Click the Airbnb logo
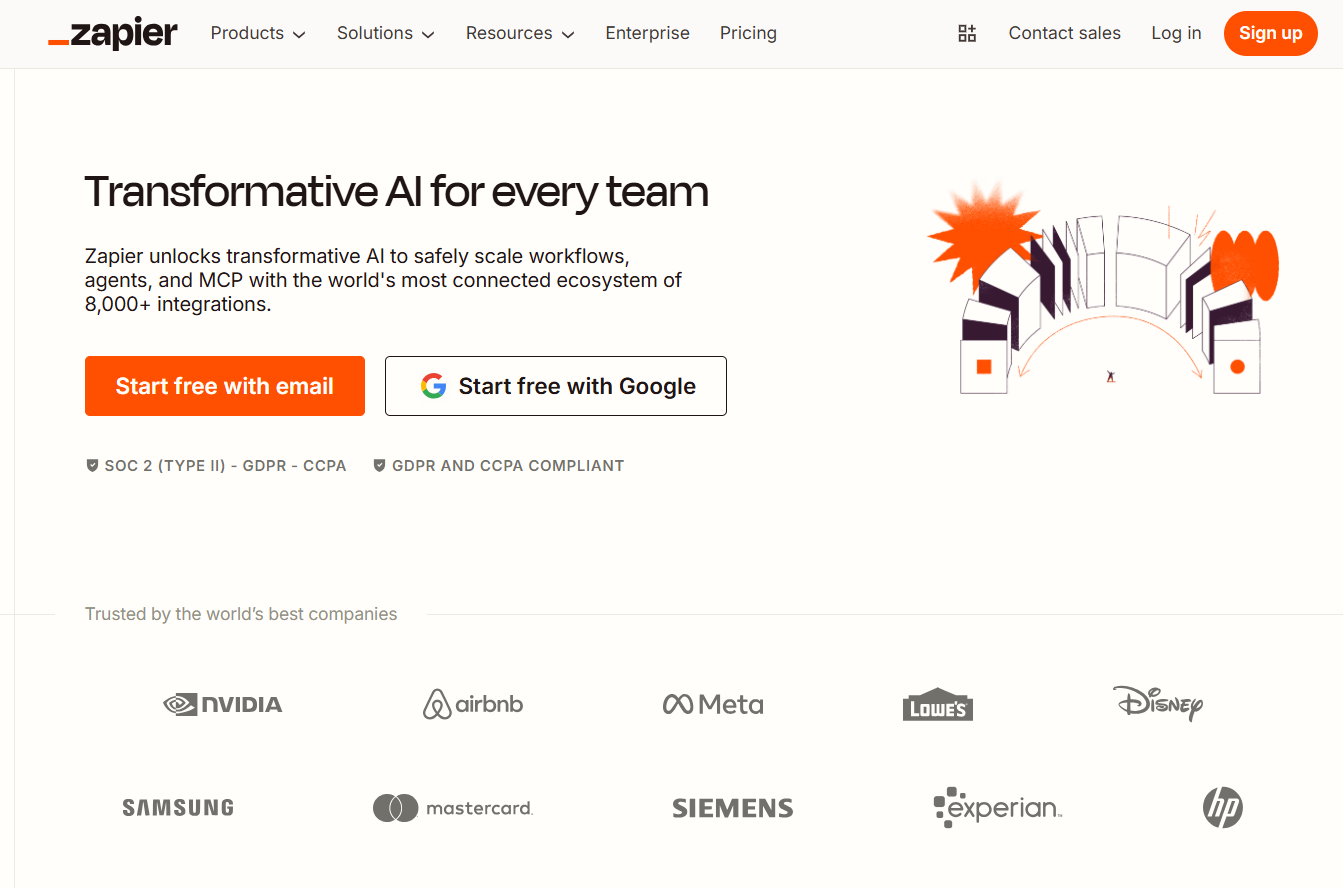The width and height of the screenshot is (1343, 888). point(473,704)
